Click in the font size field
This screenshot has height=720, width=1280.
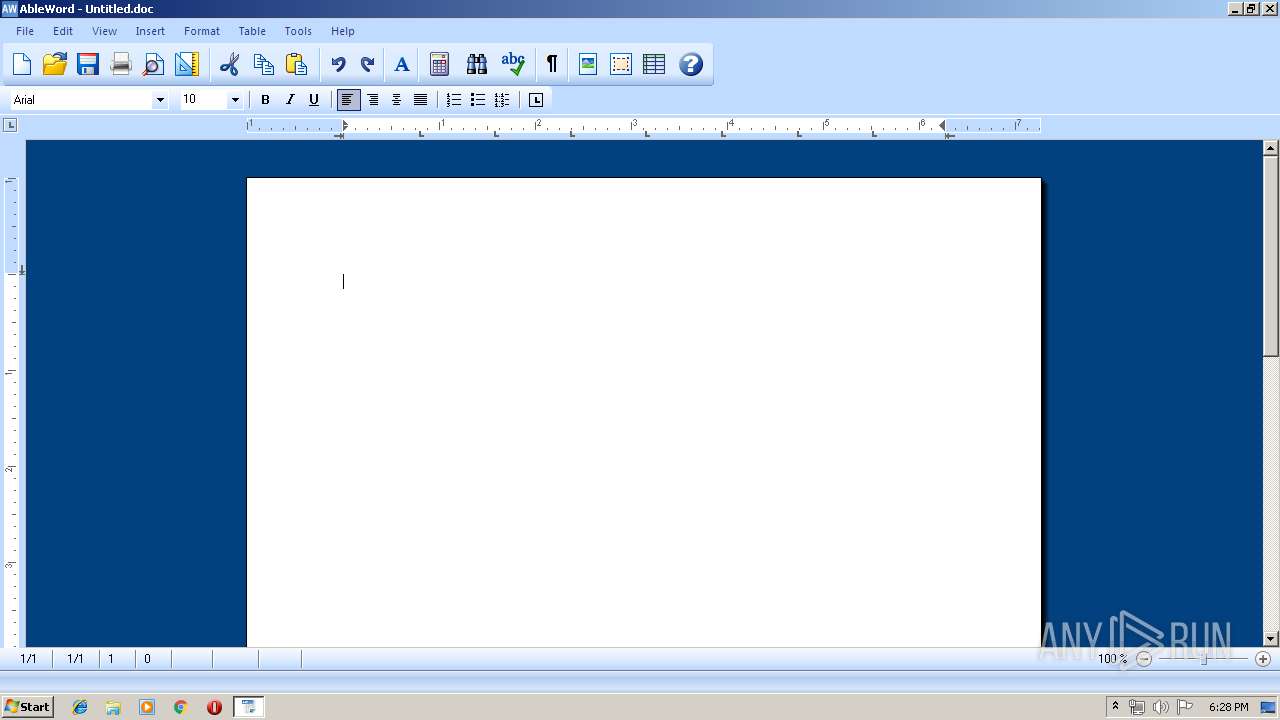[x=203, y=100]
